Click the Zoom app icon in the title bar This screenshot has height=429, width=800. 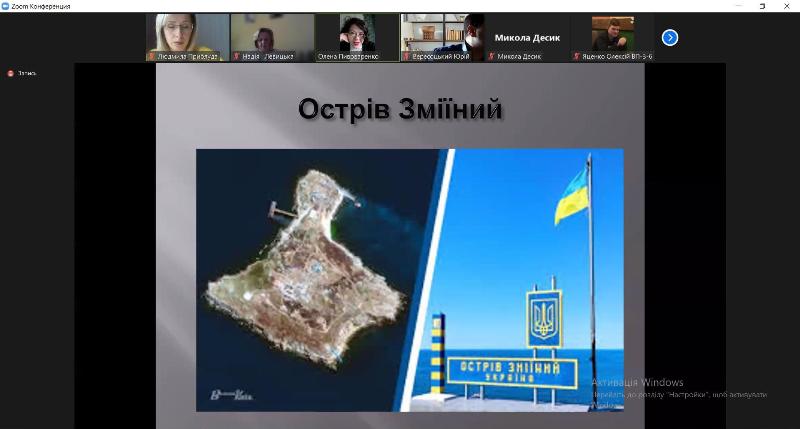click(x=5, y=6)
